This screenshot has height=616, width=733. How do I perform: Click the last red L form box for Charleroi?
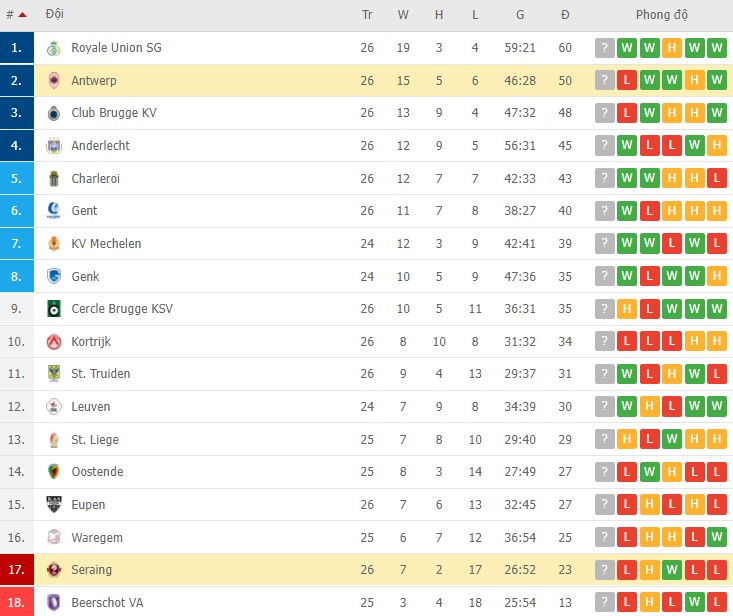pos(716,179)
